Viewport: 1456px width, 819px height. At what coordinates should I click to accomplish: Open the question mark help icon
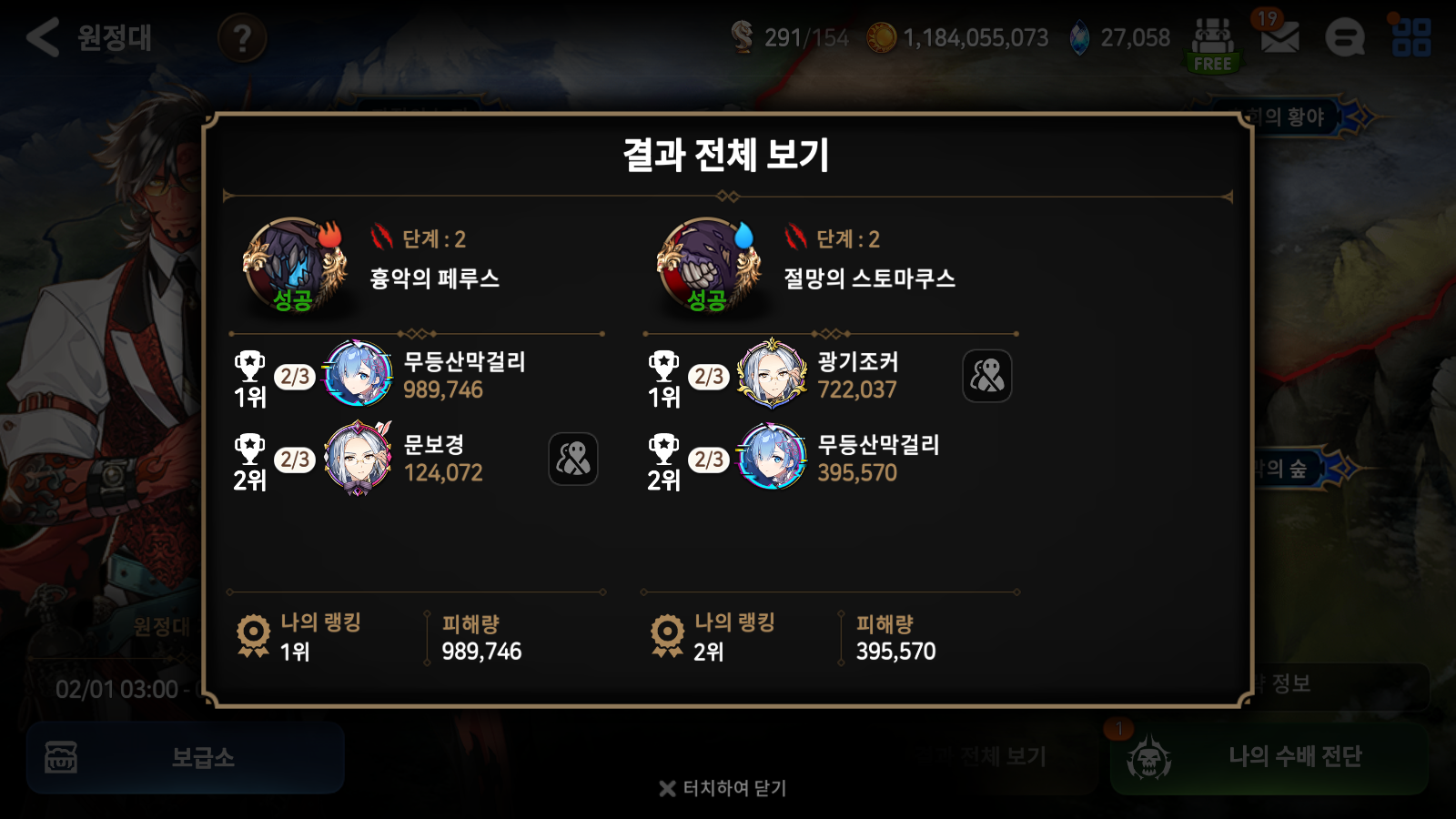[x=242, y=38]
